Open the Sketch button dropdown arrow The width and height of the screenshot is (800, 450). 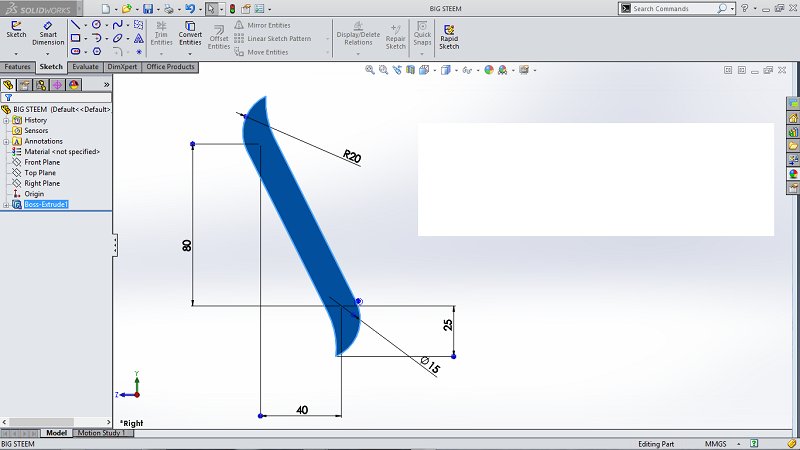coord(16,54)
